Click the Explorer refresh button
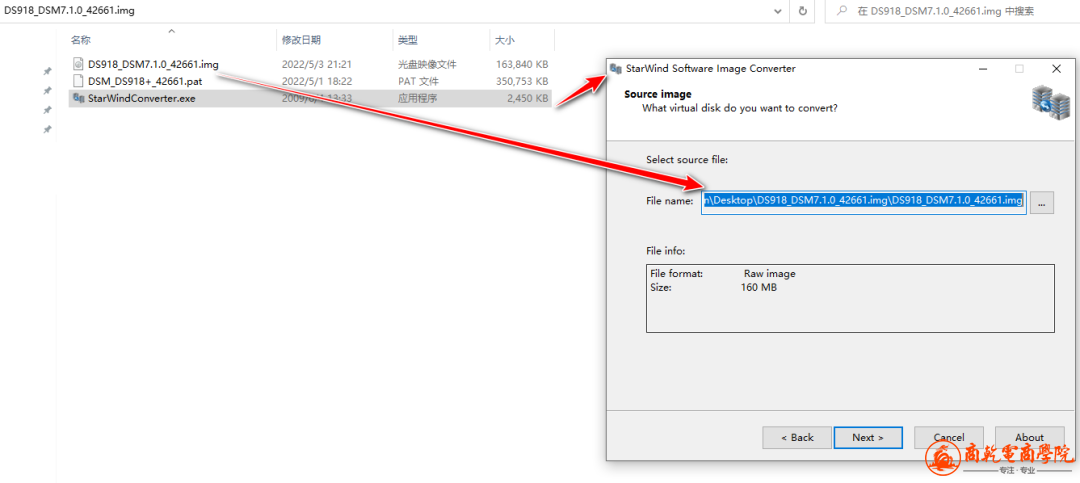The image size is (1080, 483). coord(802,11)
